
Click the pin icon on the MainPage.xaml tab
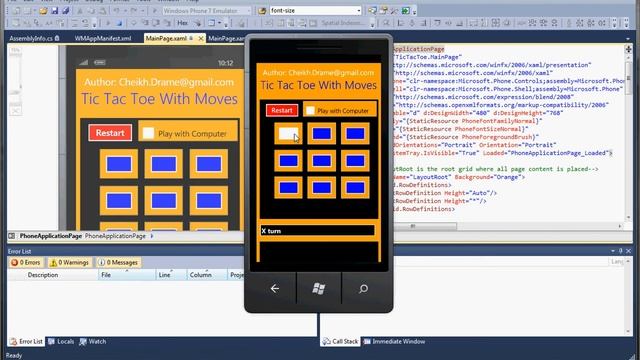coord(191,38)
